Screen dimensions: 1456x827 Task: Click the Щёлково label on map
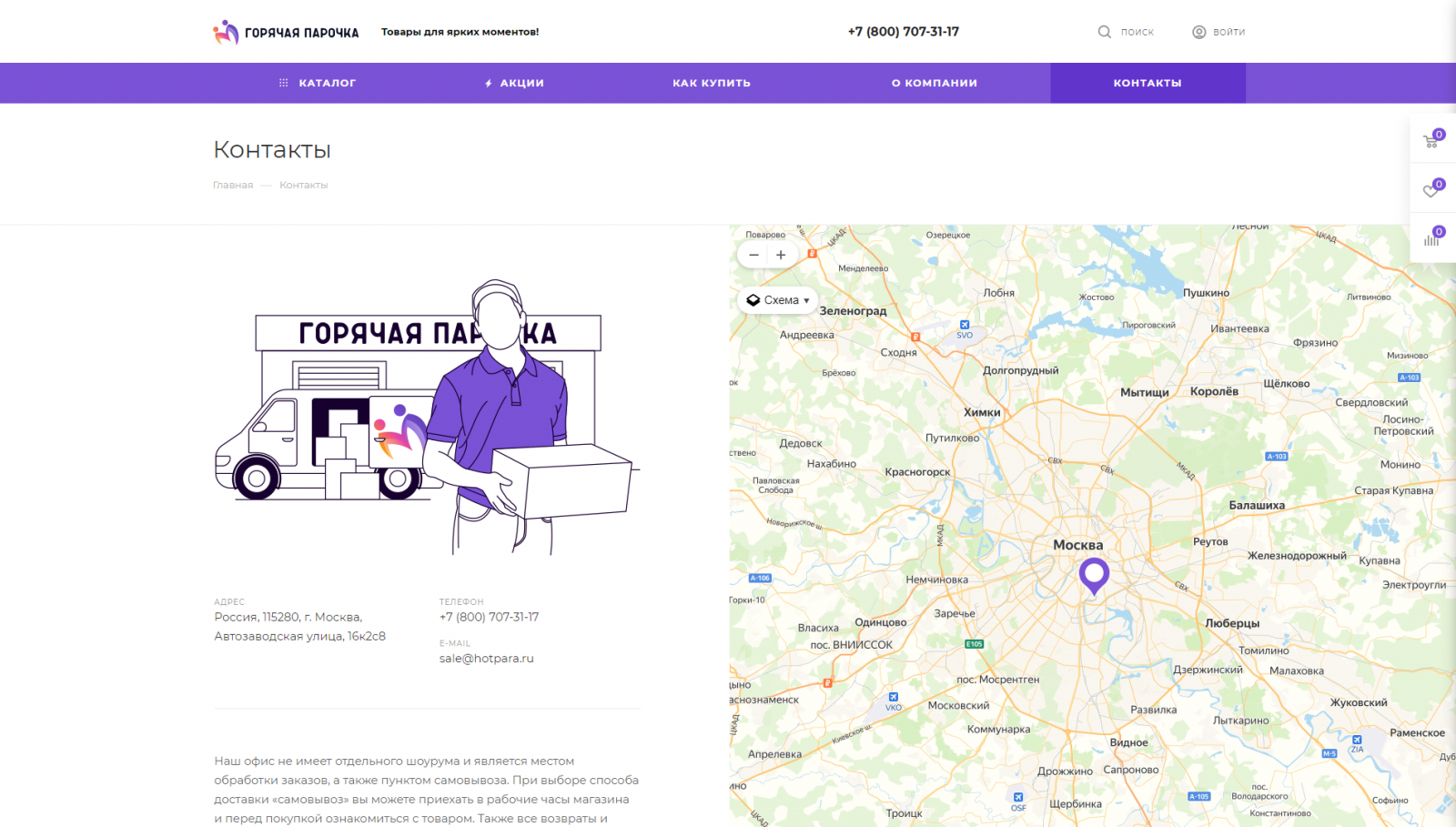click(x=1286, y=383)
